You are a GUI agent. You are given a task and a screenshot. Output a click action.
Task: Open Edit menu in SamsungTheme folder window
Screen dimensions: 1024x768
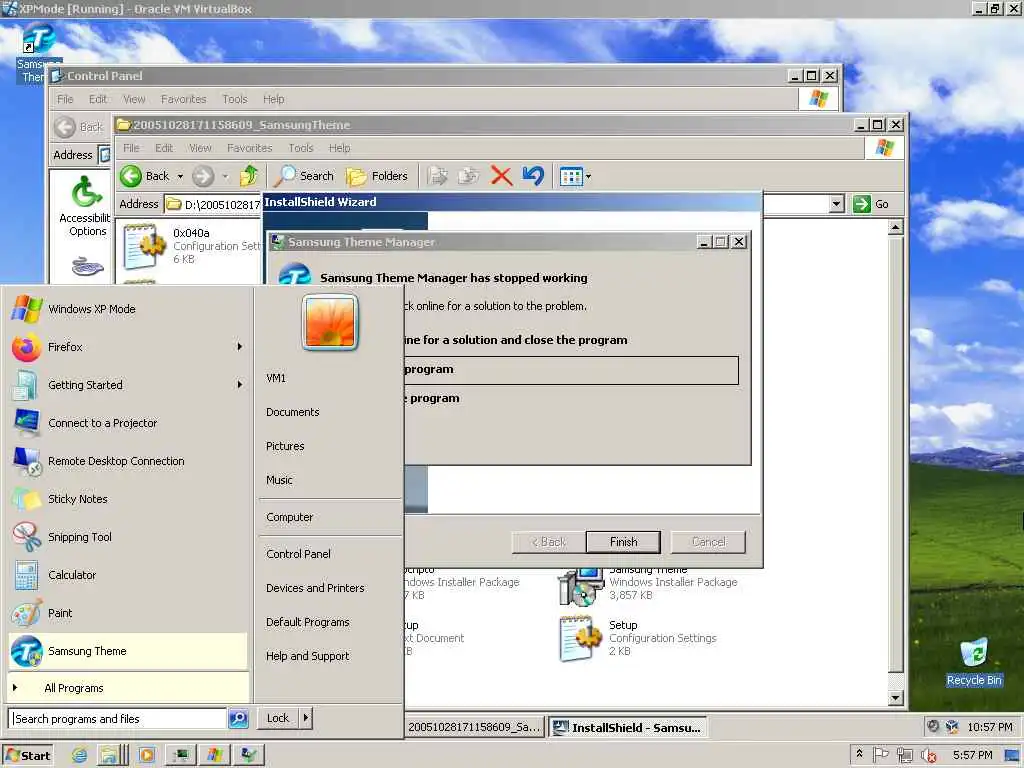pyautogui.click(x=164, y=148)
